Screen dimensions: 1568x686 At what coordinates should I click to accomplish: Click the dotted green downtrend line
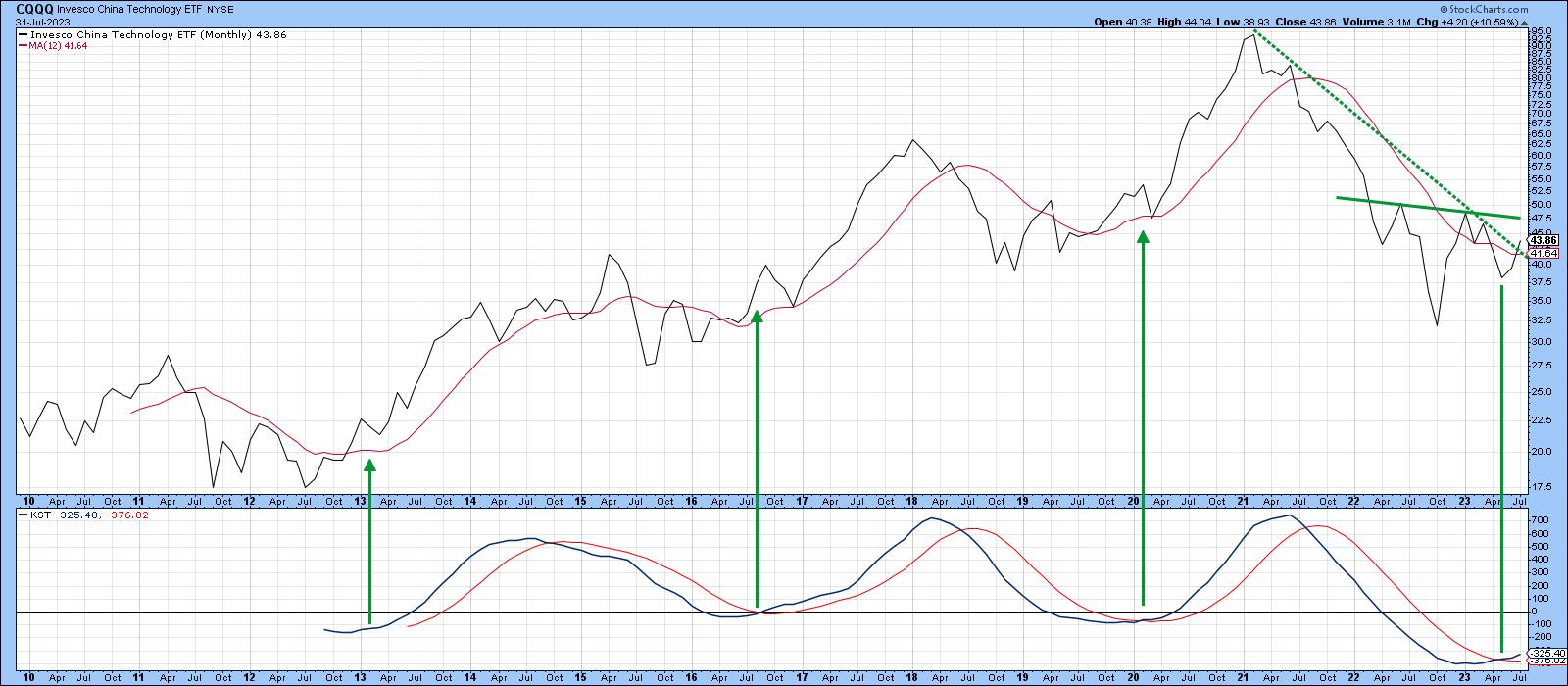(1390, 144)
